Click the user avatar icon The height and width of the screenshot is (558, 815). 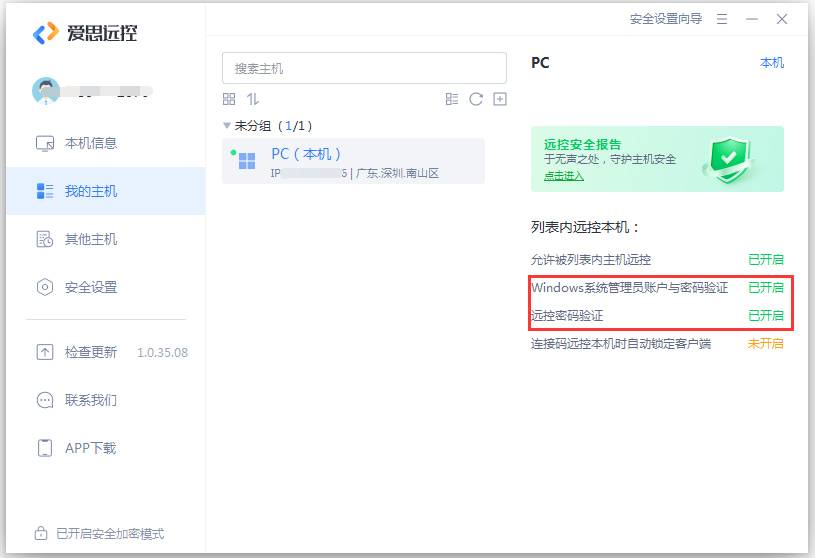pyautogui.click(x=46, y=91)
